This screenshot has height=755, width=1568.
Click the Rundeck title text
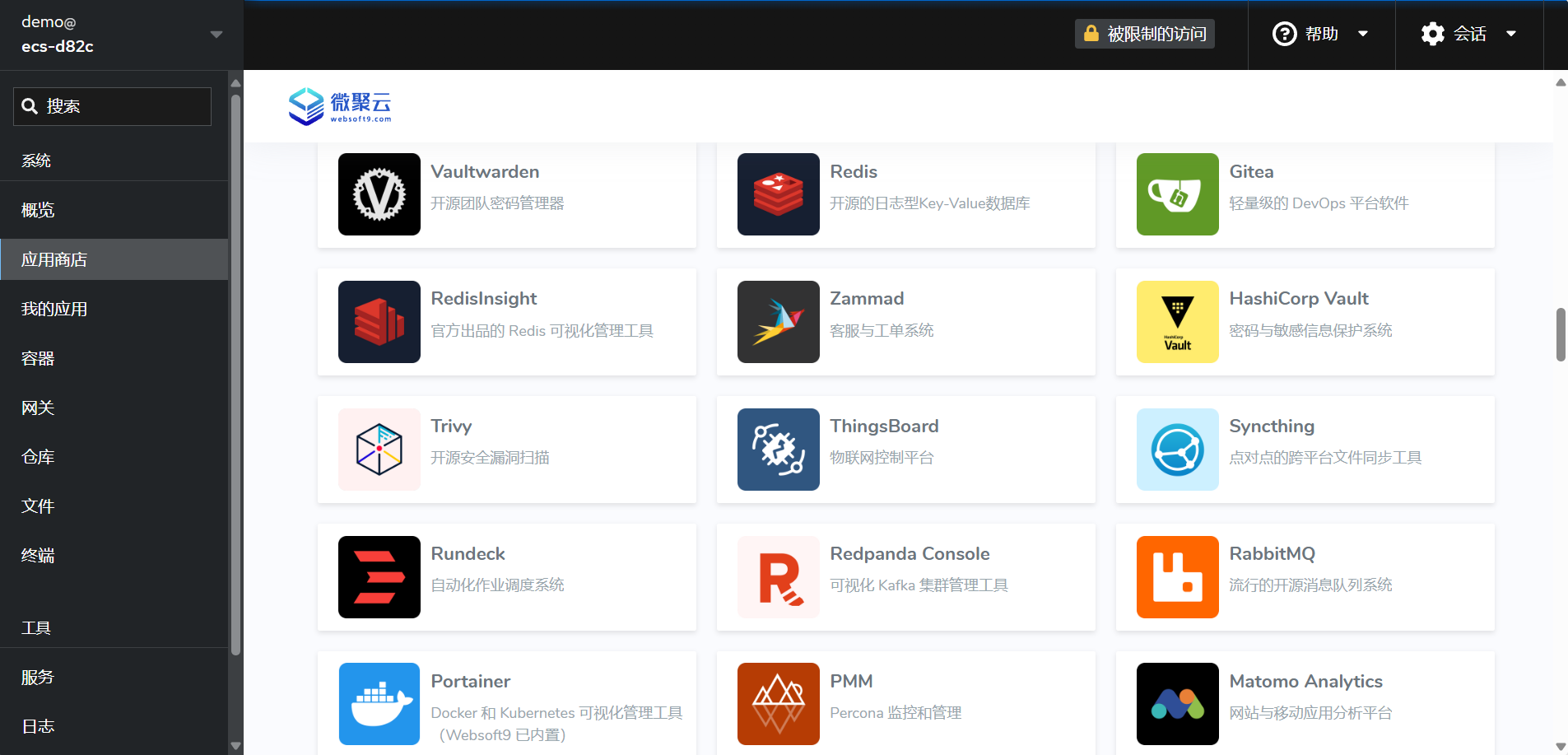pos(468,554)
